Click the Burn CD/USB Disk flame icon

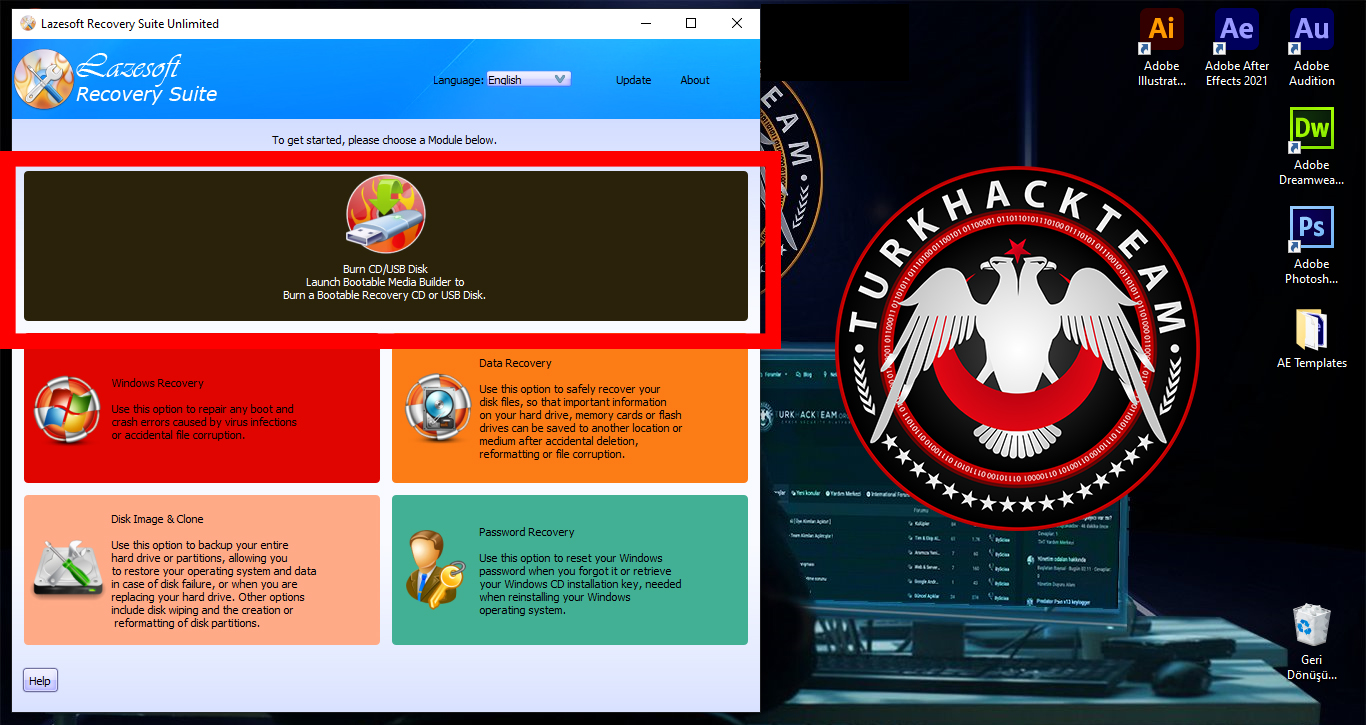(x=386, y=214)
